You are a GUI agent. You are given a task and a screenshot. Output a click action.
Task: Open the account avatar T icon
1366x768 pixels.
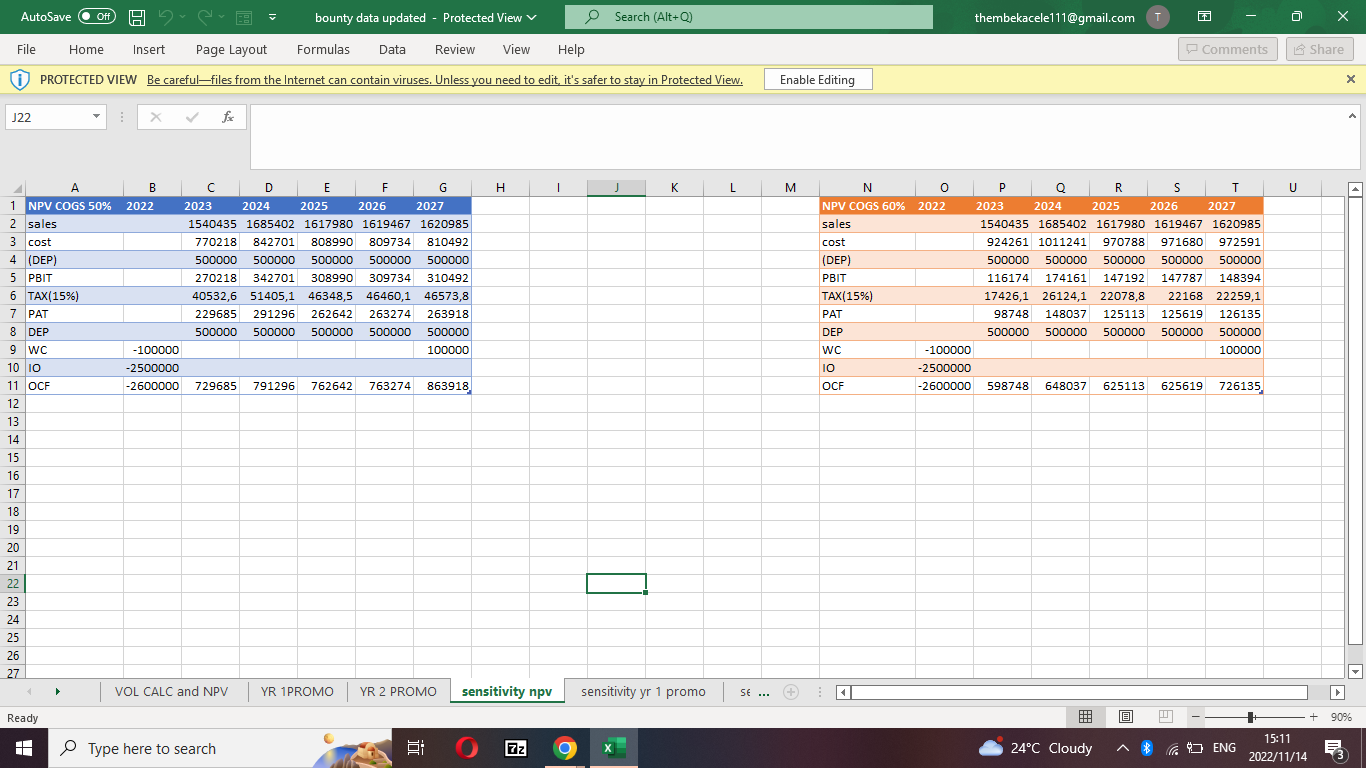tap(1157, 17)
